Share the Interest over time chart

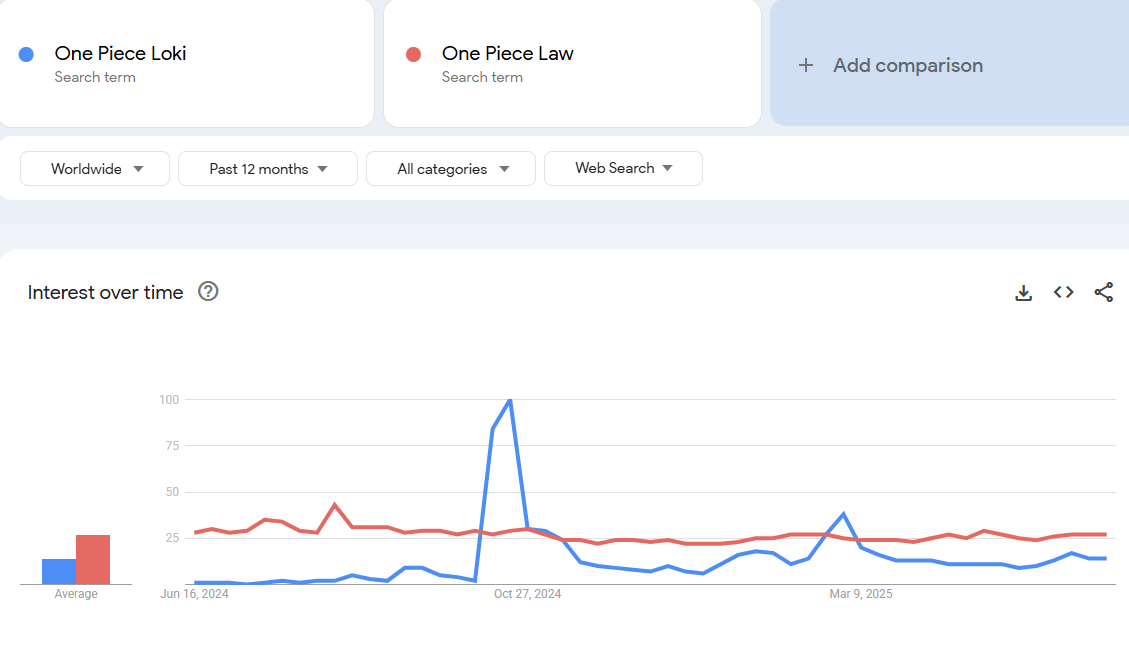point(1104,292)
